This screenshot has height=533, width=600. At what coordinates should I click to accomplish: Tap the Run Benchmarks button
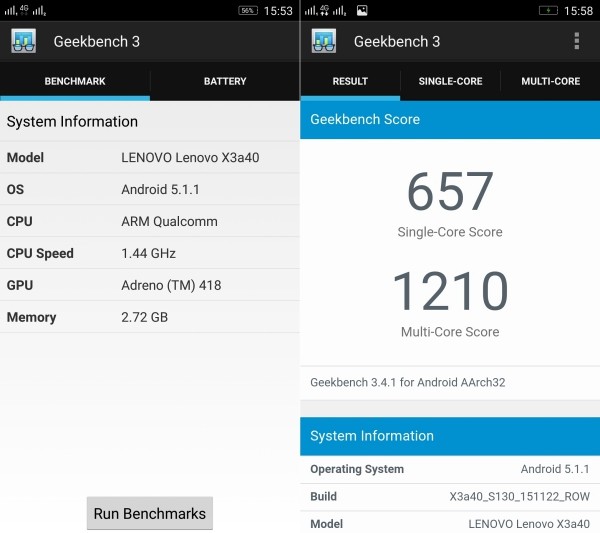[150, 513]
